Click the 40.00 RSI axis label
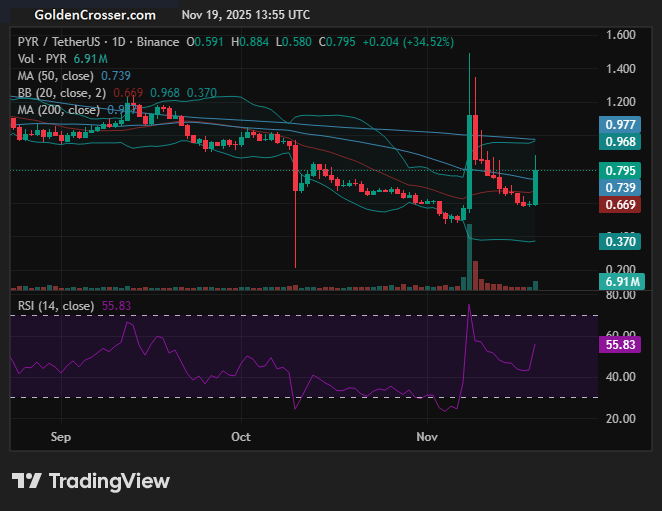 621,377
